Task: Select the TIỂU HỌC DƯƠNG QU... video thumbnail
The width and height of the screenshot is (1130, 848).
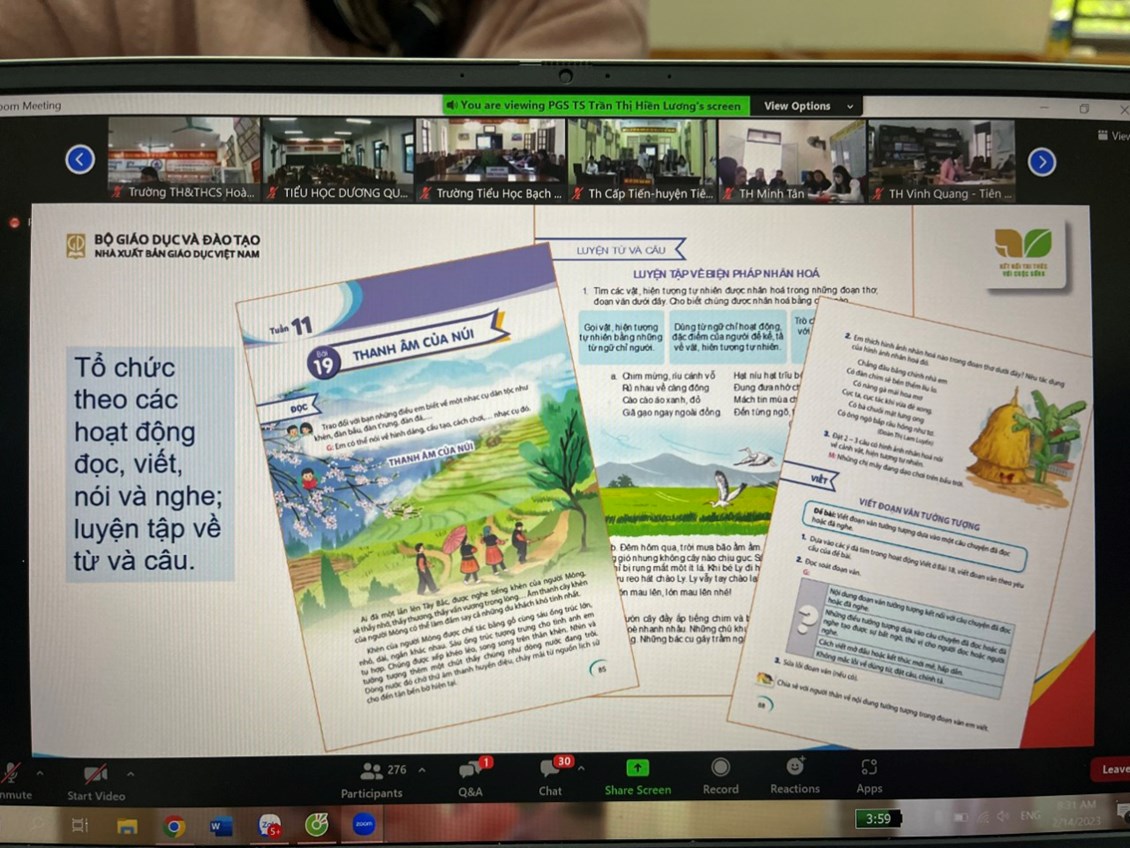Action: point(337,160)
